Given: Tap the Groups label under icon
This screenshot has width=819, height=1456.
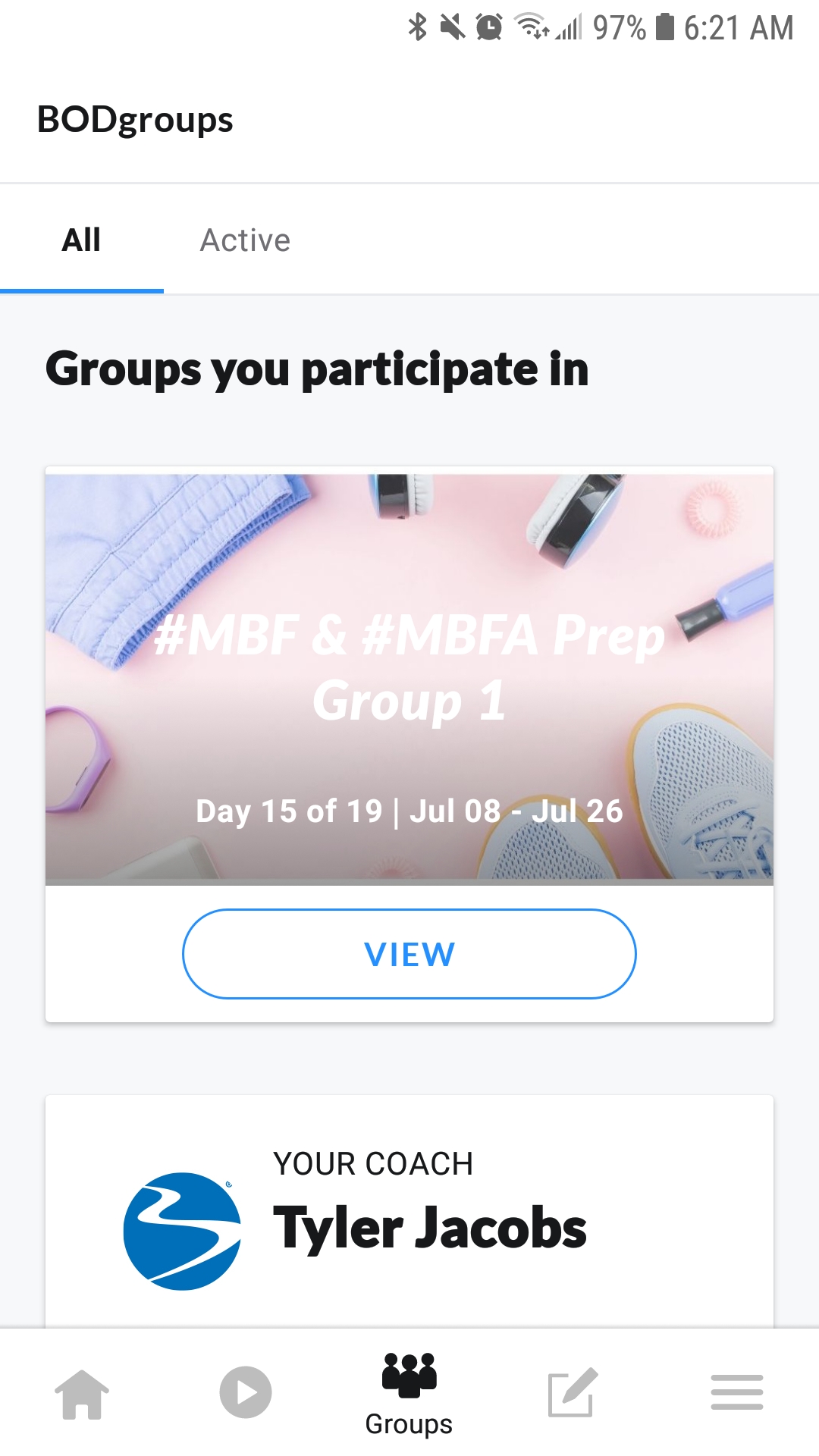Looking at the screenshot, I should click(409, 1424).
